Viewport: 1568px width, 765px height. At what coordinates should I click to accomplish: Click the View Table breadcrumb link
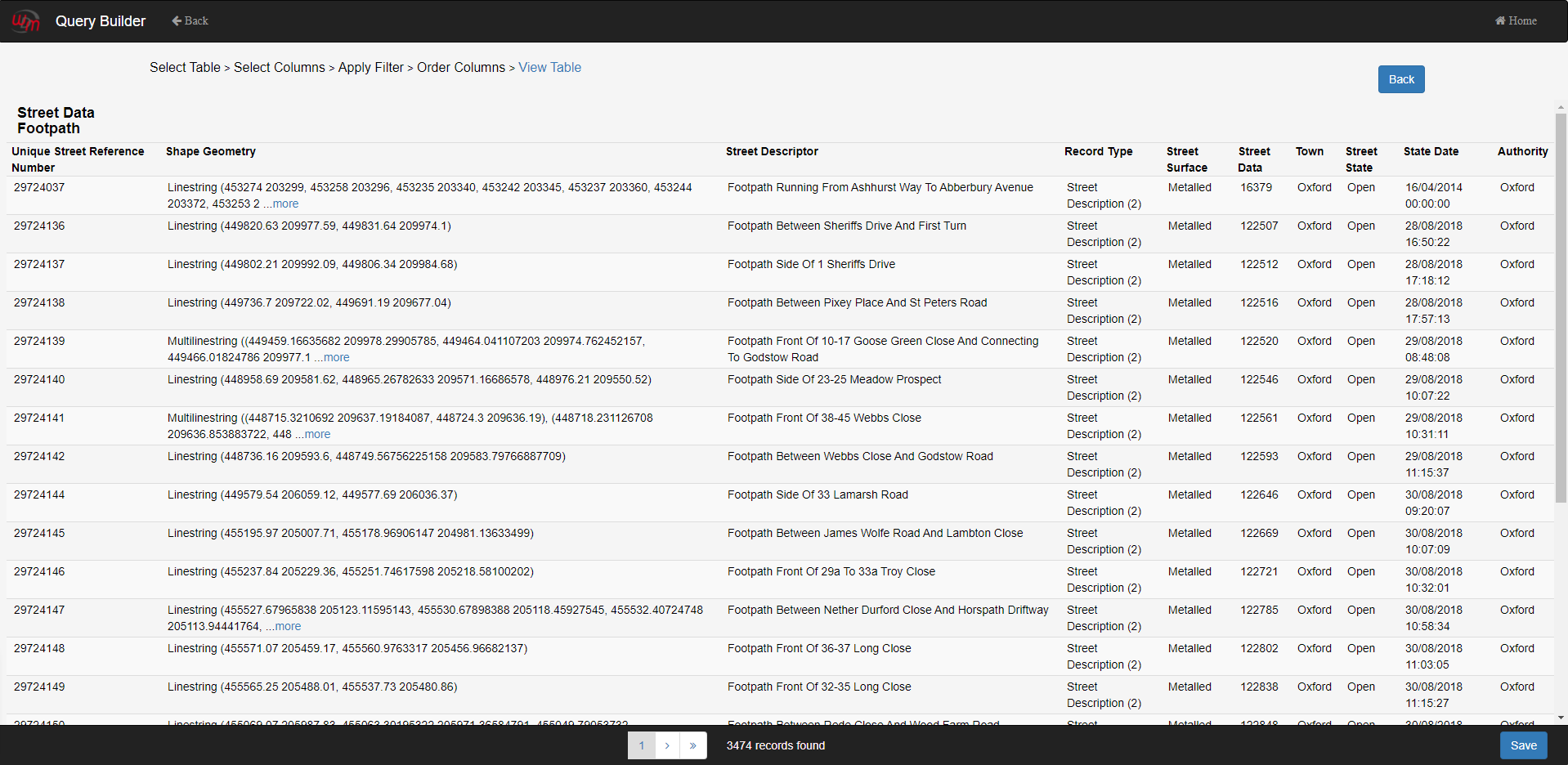(x=549, y=68)
